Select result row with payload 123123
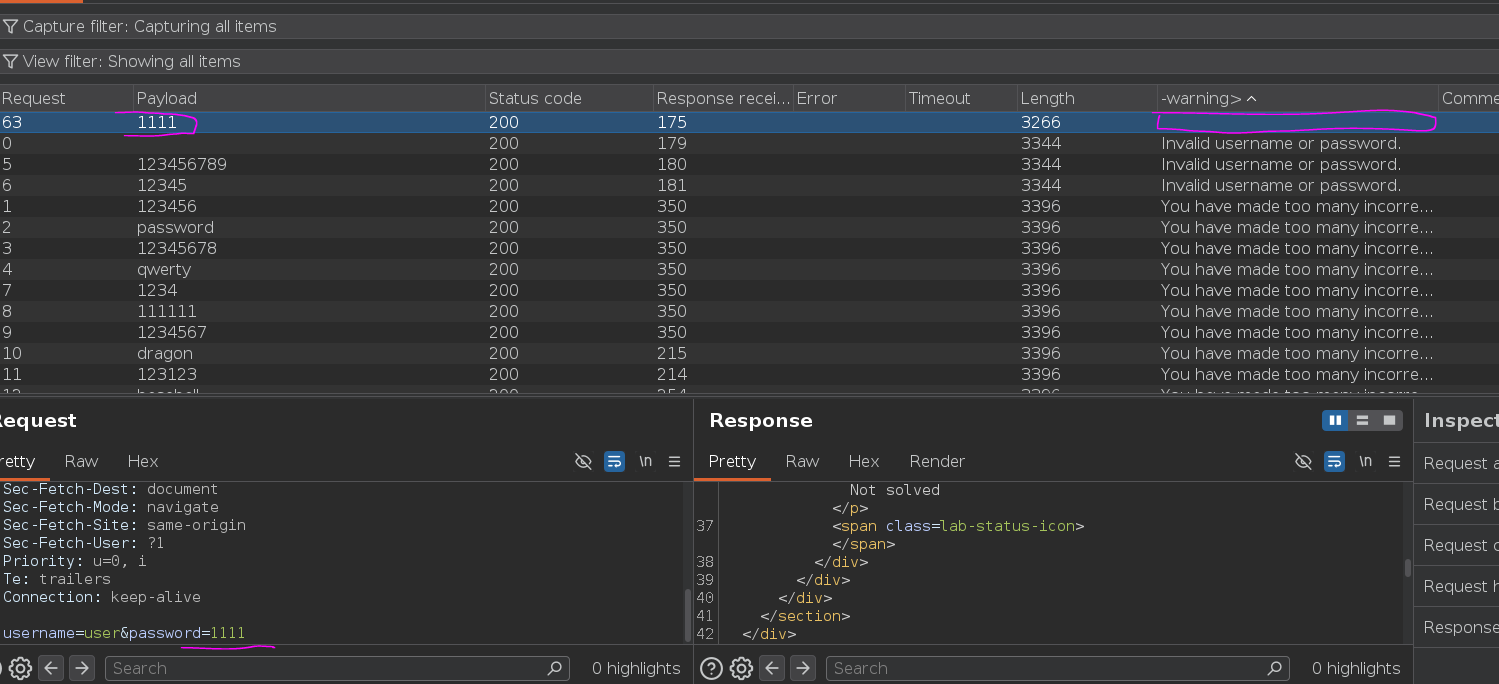Screen dimensions: 1499x684 749,374
